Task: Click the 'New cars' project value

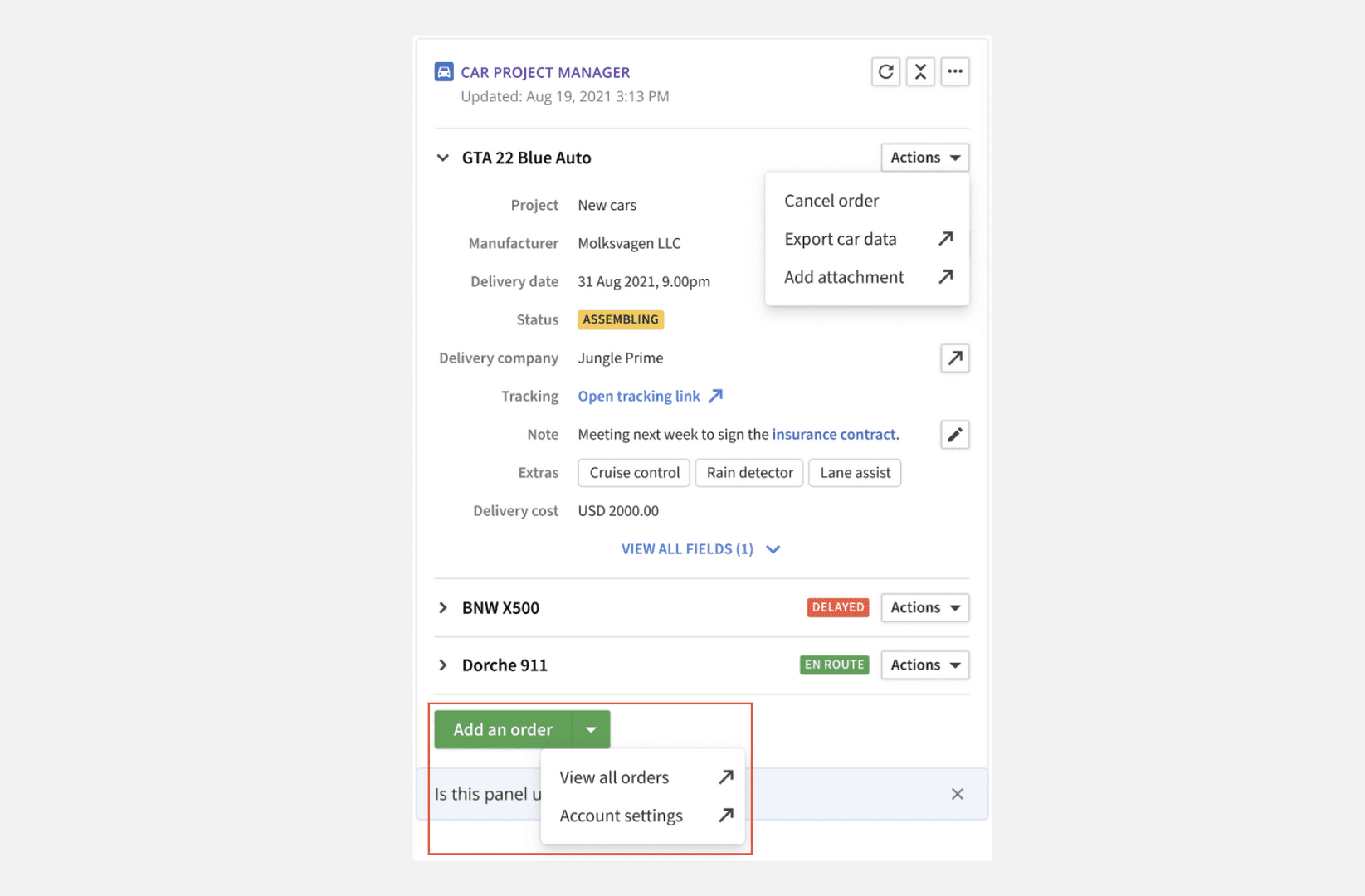Action: [607, 206]
